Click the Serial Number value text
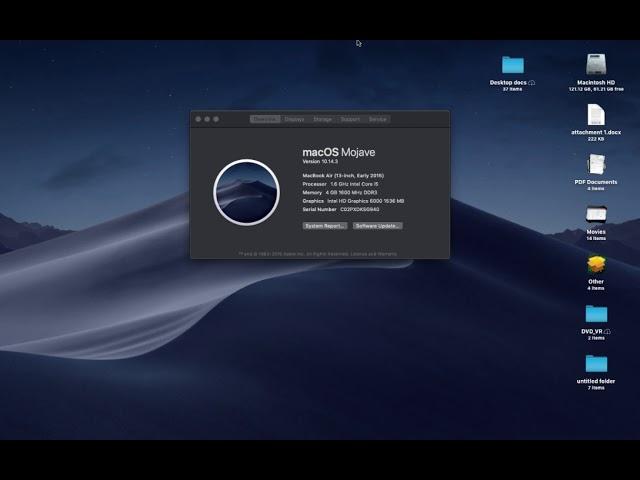 [360, 209]
